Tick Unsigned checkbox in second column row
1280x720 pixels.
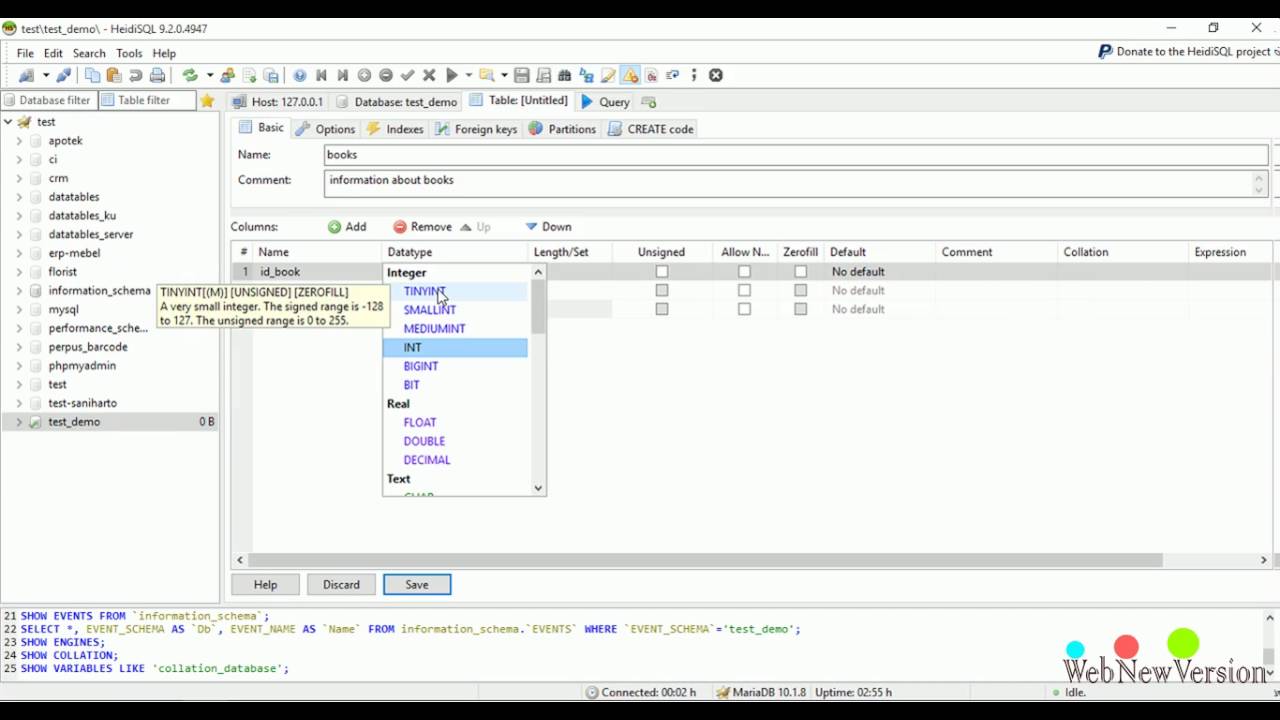pyautogui.click(x=662, y=290)
